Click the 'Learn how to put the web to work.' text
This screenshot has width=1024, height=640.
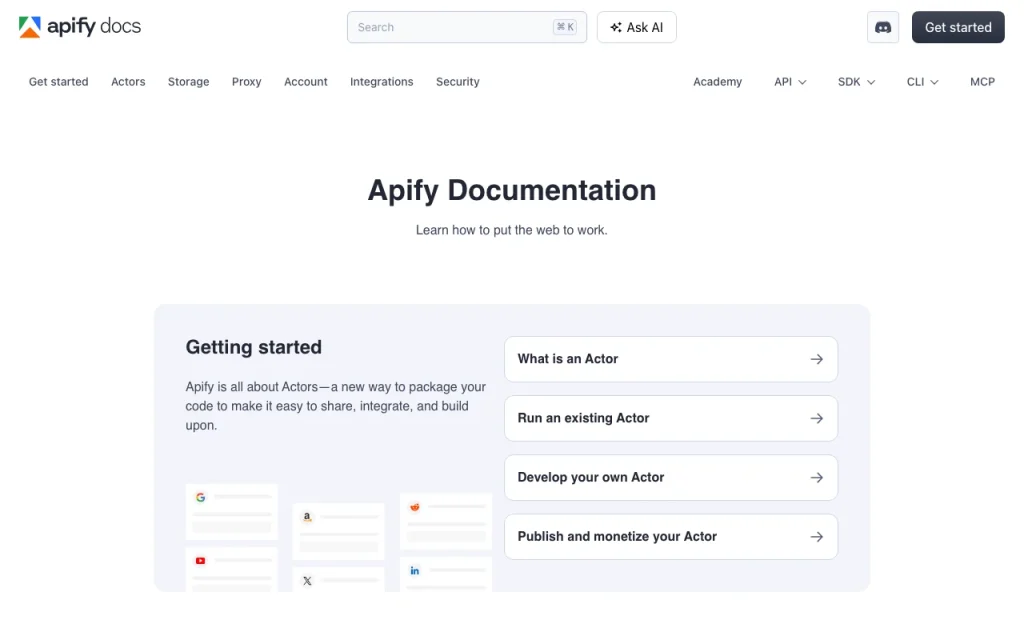click(511, 230)
